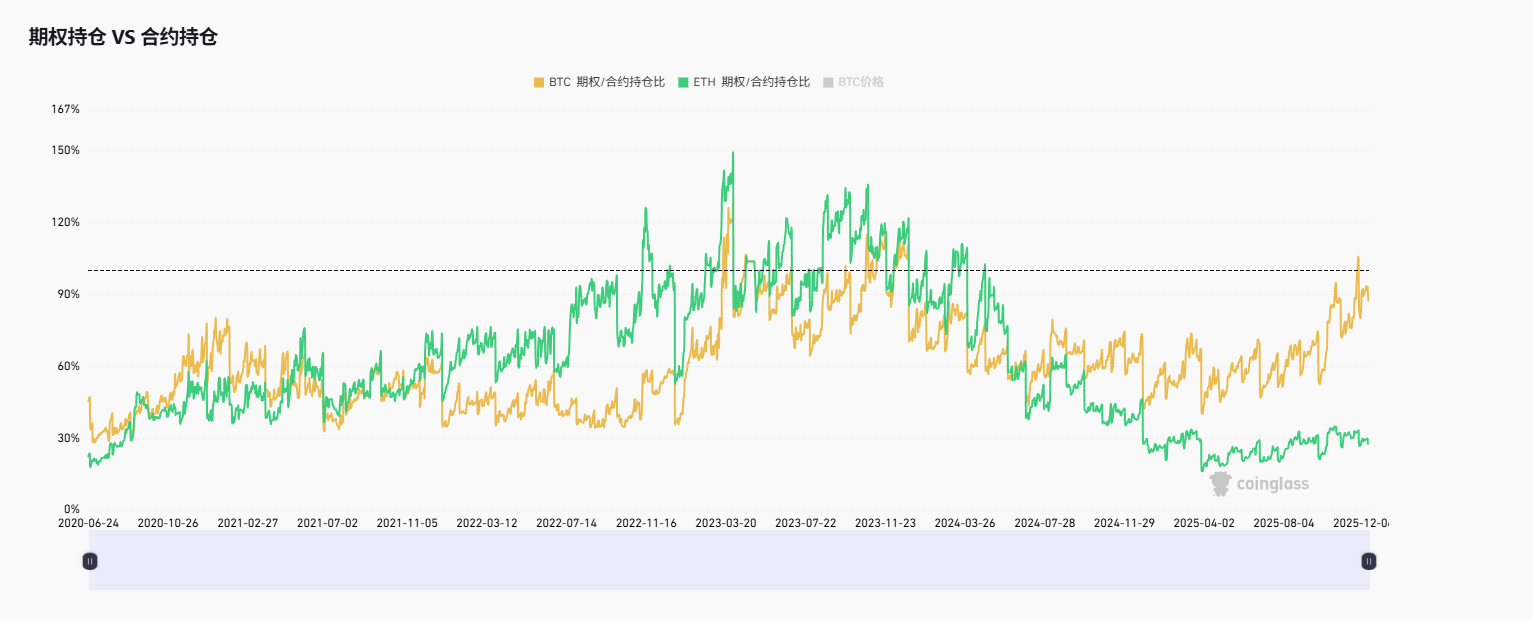
Task: Click the green ETH legend color square
Action: point(684,82)
